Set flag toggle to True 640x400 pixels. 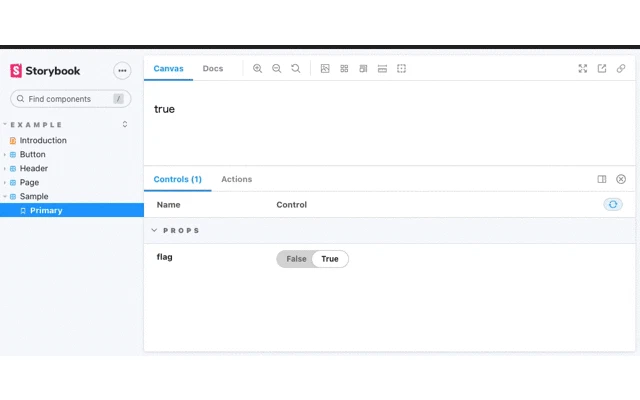point(330,259)
